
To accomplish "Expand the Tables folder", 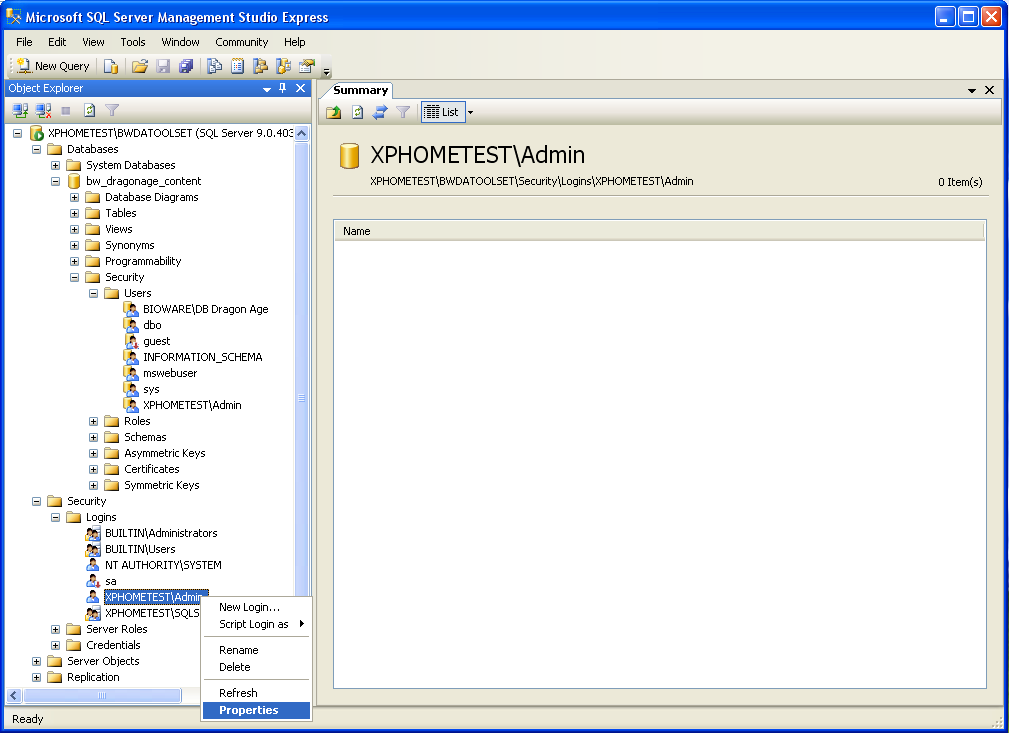I will point(75,213).
